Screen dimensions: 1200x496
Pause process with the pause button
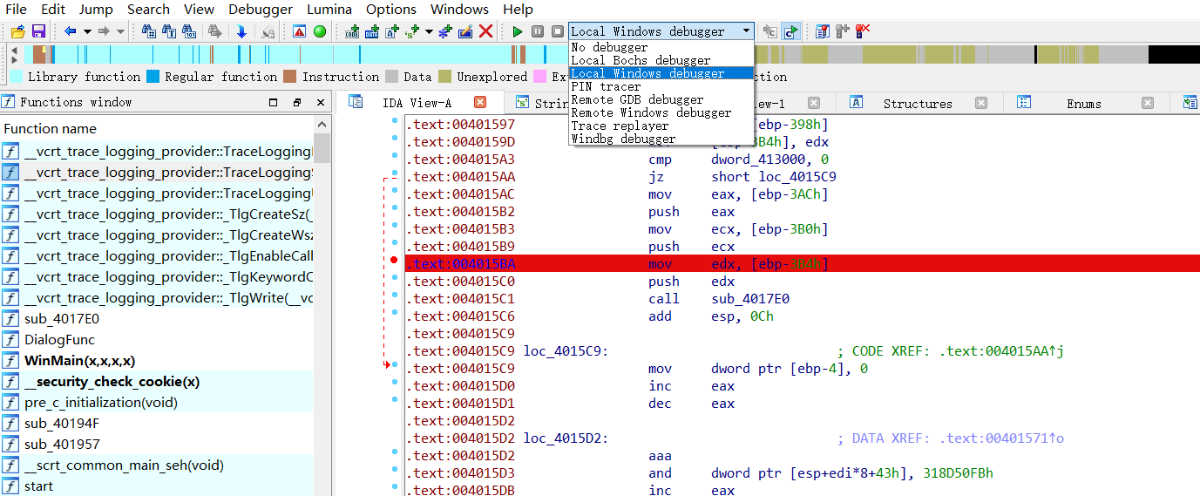click(537, 31)
